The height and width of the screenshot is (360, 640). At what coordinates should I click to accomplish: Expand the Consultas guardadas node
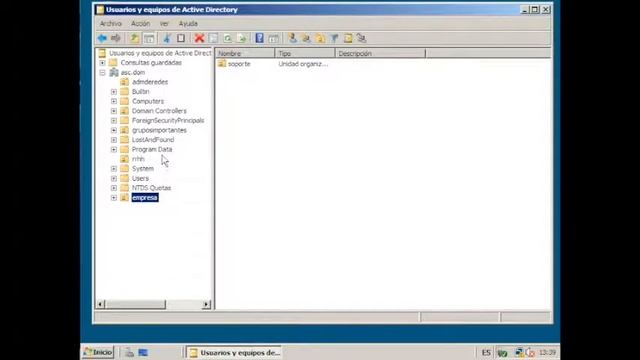[102, 63]
